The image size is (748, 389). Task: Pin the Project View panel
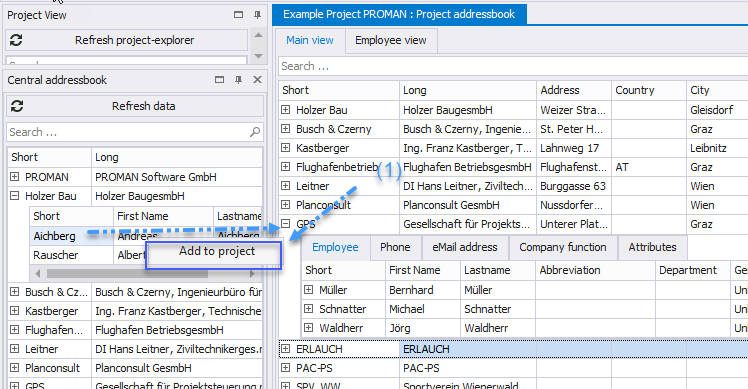[x=257, y=15]
